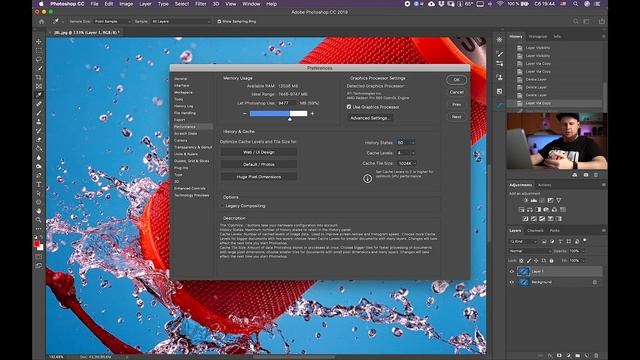Open Sample All Layers dropdown
The height and width of the screenshot is (360, 640).
click(x=181, y=21)
